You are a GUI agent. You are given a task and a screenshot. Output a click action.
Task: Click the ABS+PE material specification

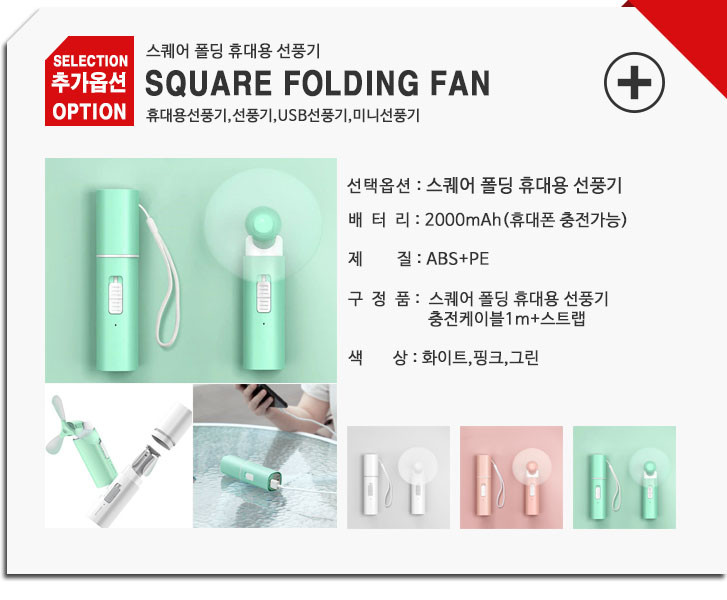[x=458, y=258]
